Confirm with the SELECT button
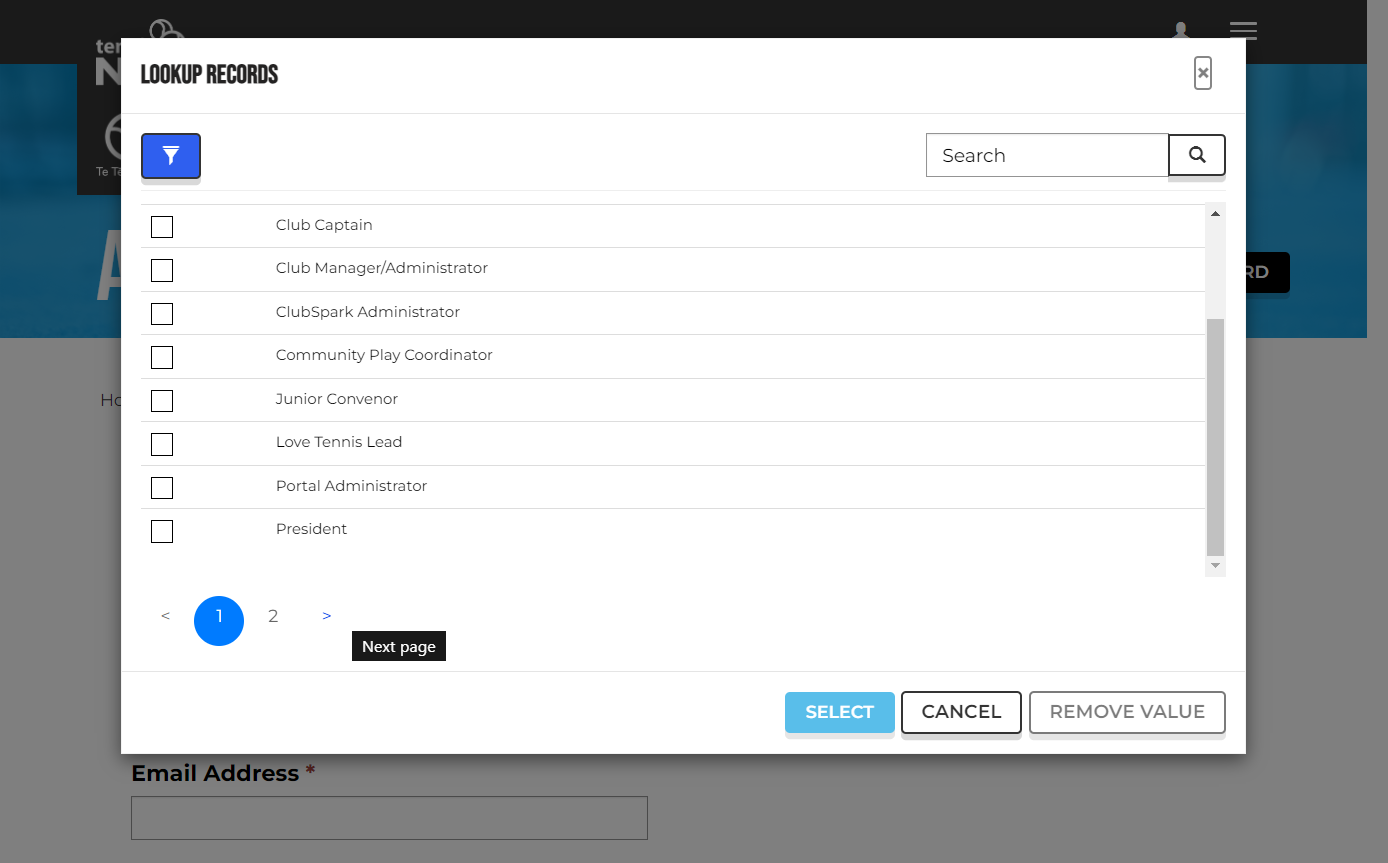This screenshot has height=863, width=1388. click(x=840, y=712)
